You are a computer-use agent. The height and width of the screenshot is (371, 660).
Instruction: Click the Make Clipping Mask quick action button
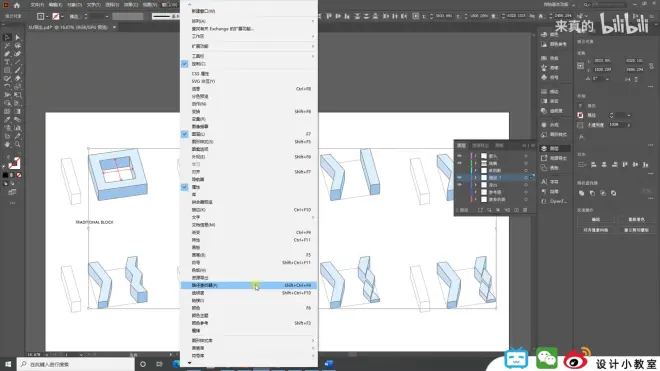pyautogui.click(x=636, y=230)
